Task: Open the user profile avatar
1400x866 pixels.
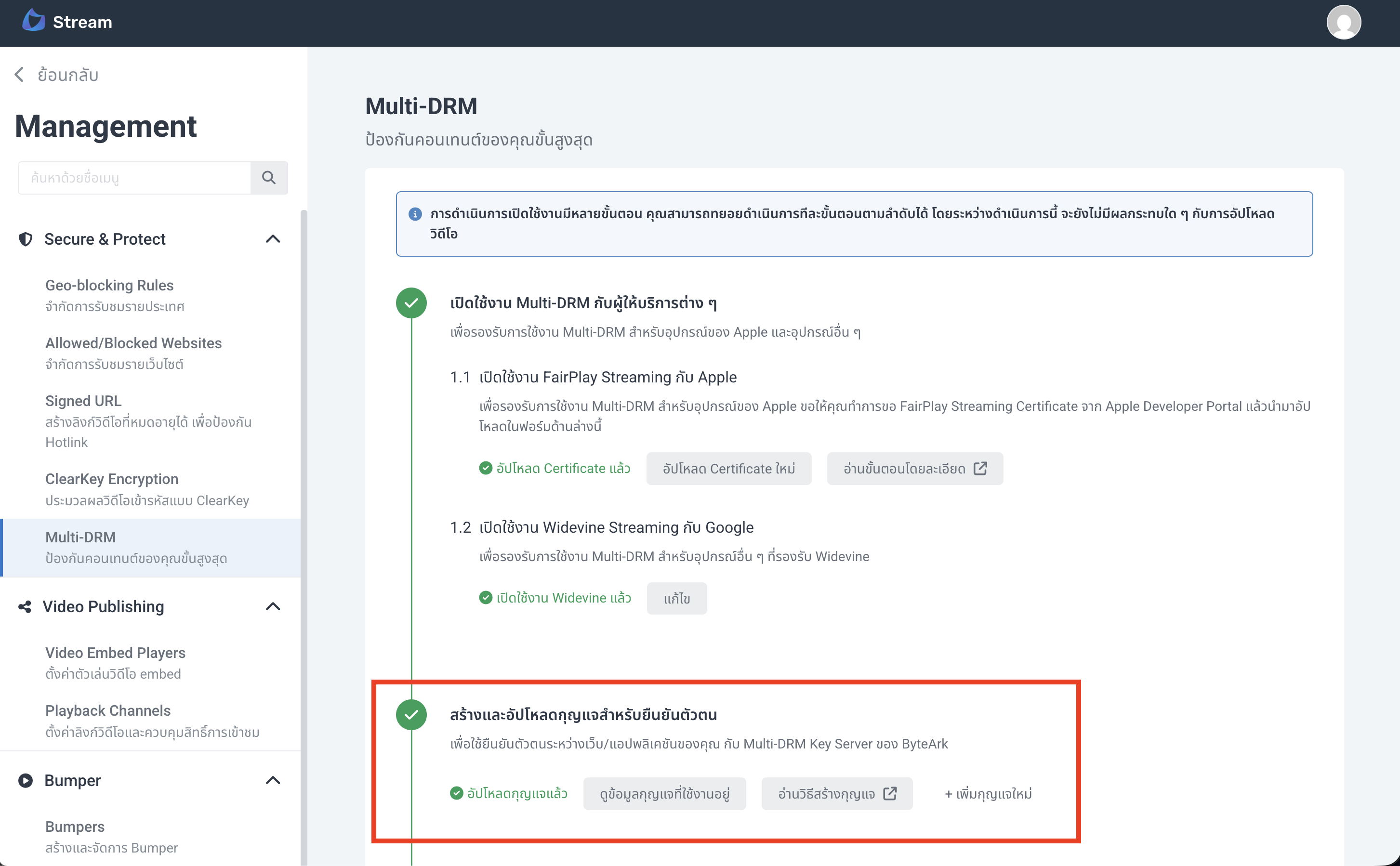Action: click(x=1343, y=22)
